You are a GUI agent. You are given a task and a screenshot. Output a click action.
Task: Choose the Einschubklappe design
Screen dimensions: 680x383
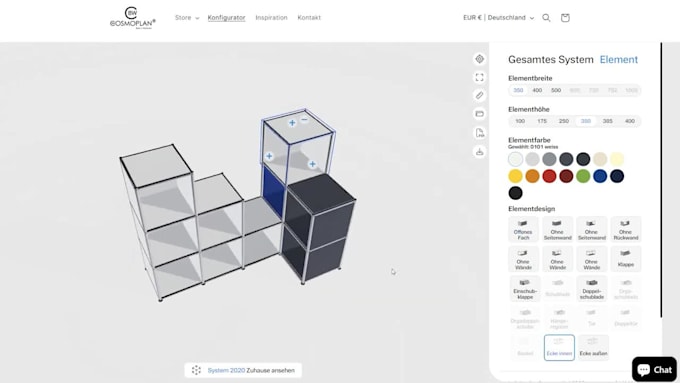coord(525,288)
